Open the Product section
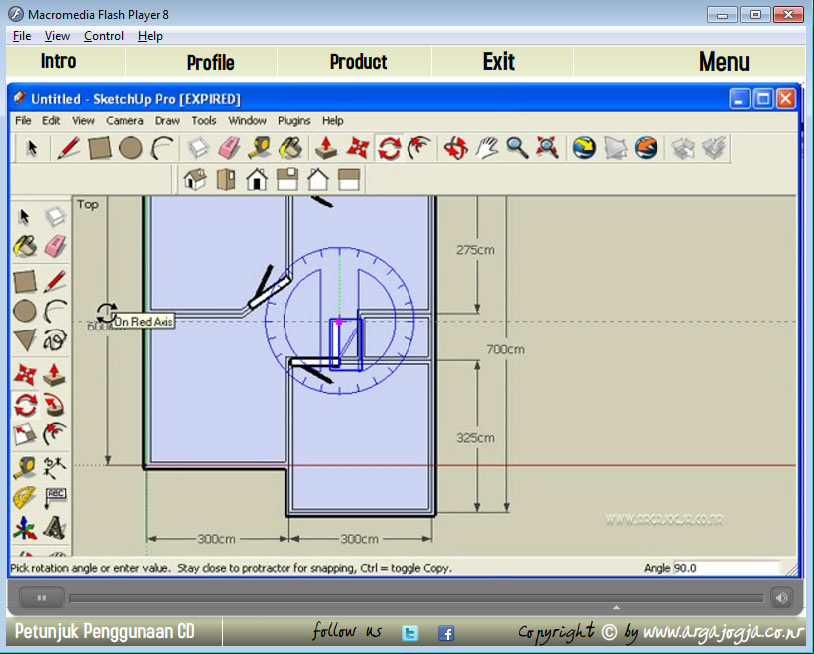 (358, 62)
